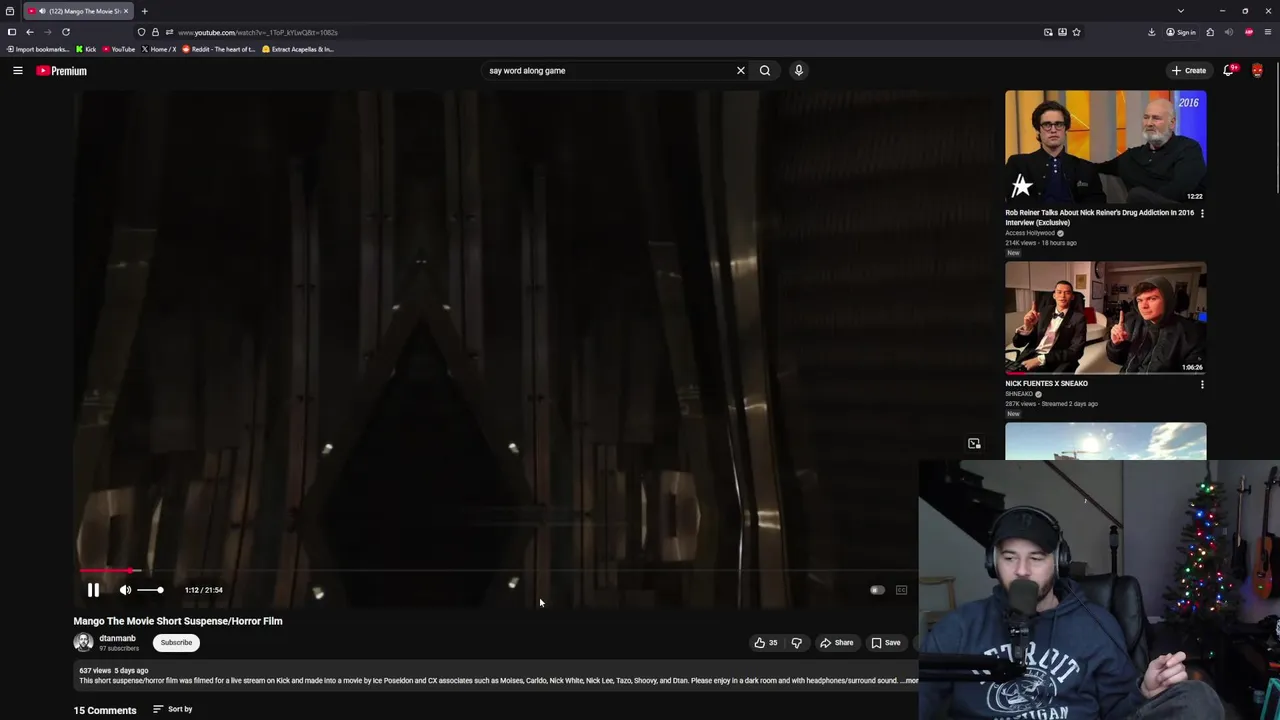The width and height of the screenshot is (1280, 720).
Task: Open the YouTube bookmark
Action: [119, 49]
